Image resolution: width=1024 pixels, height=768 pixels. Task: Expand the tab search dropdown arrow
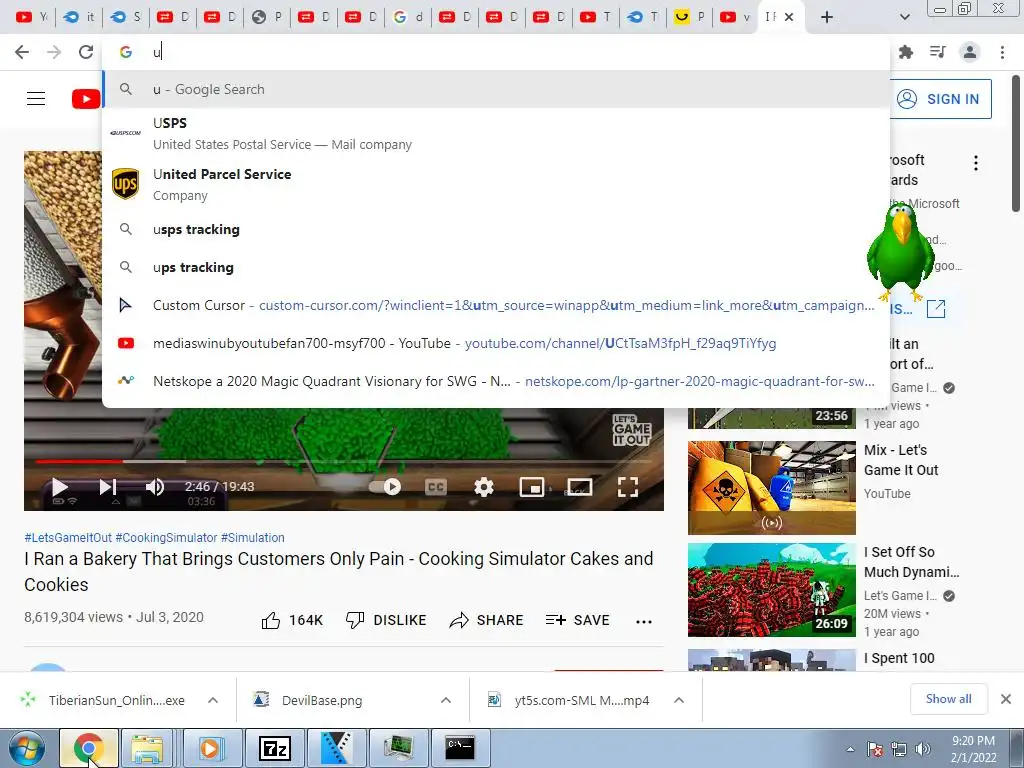coord(904,17)
